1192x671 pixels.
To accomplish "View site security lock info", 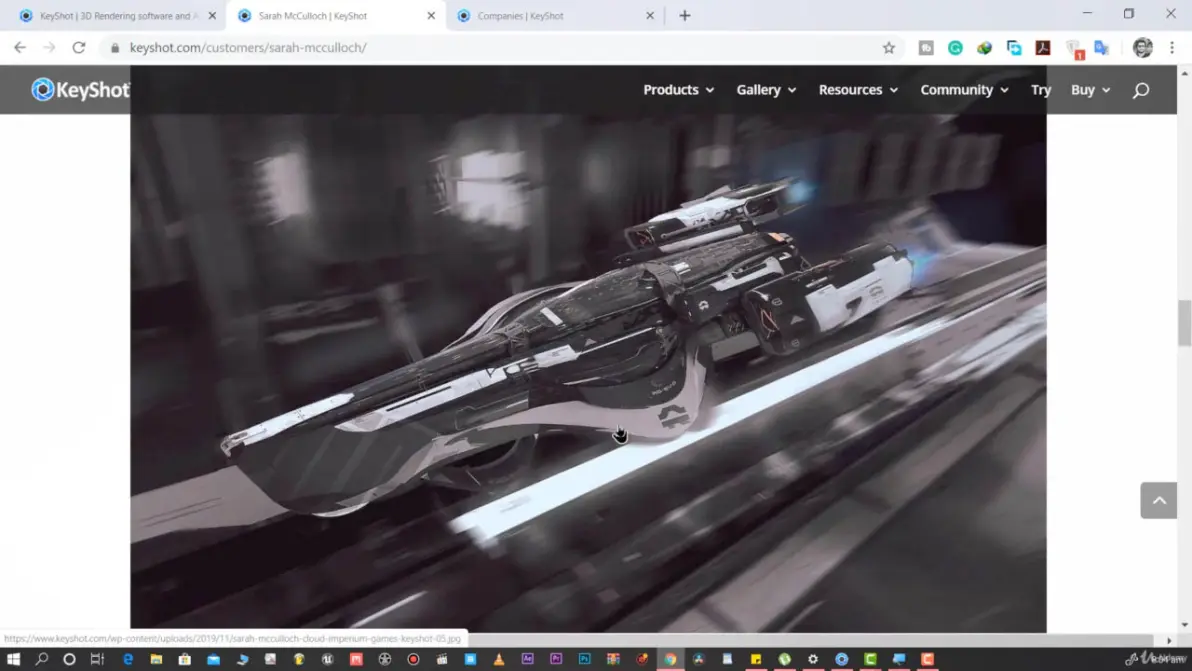I will click(x=115, y=48).
